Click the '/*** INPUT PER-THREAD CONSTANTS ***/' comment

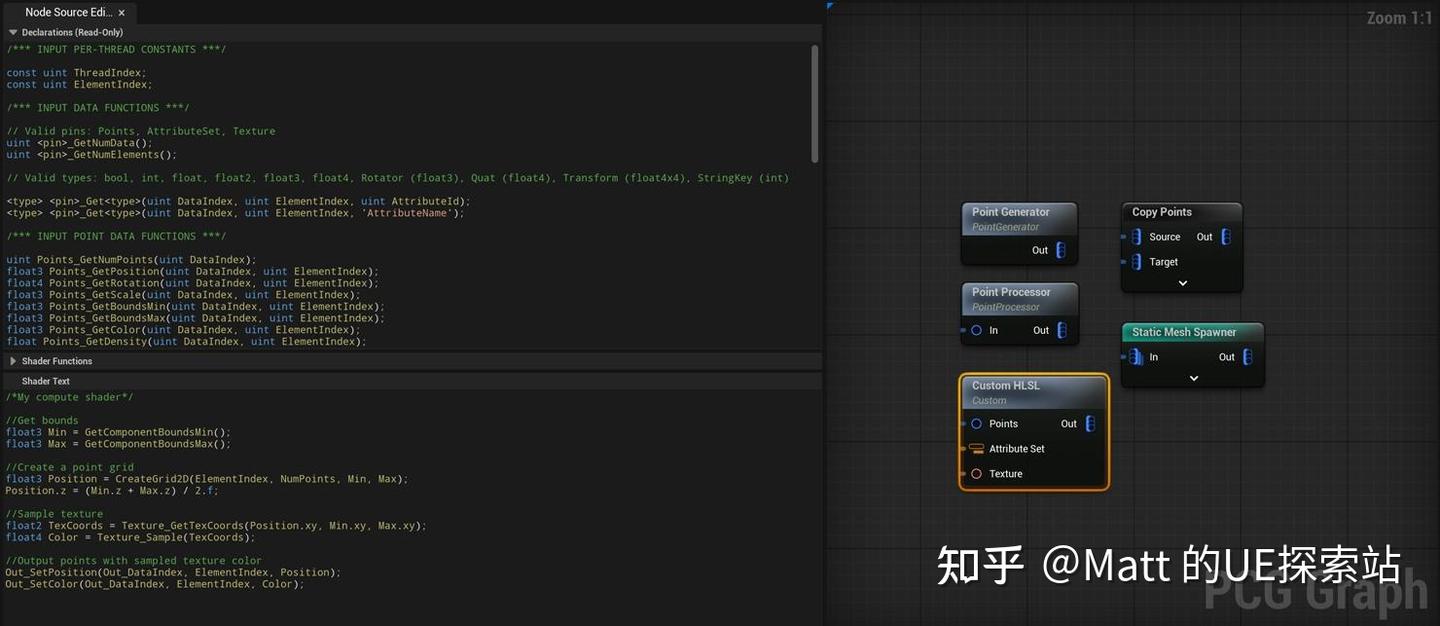[x=116, y=49]
